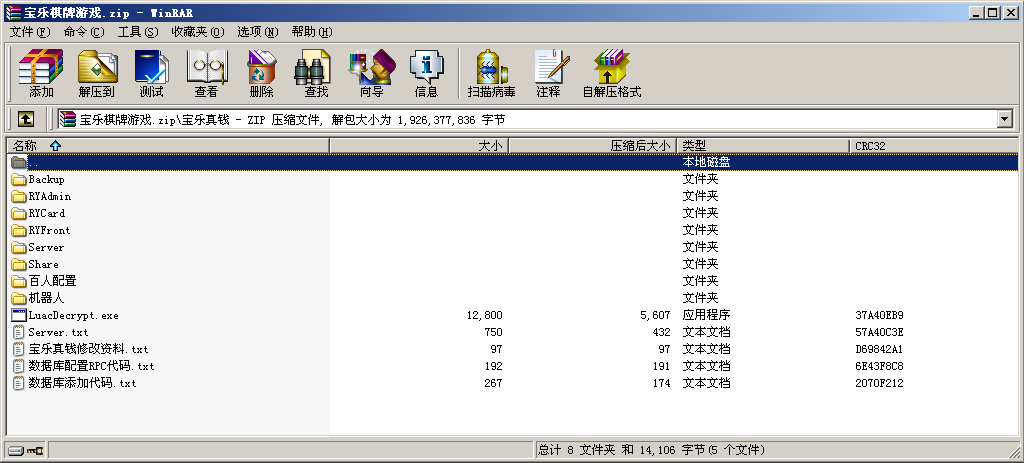This screenshot has height=463, width=1024.
Task: Click the Add (添加) toolbar icon
Action: click(x=41, y=73)
